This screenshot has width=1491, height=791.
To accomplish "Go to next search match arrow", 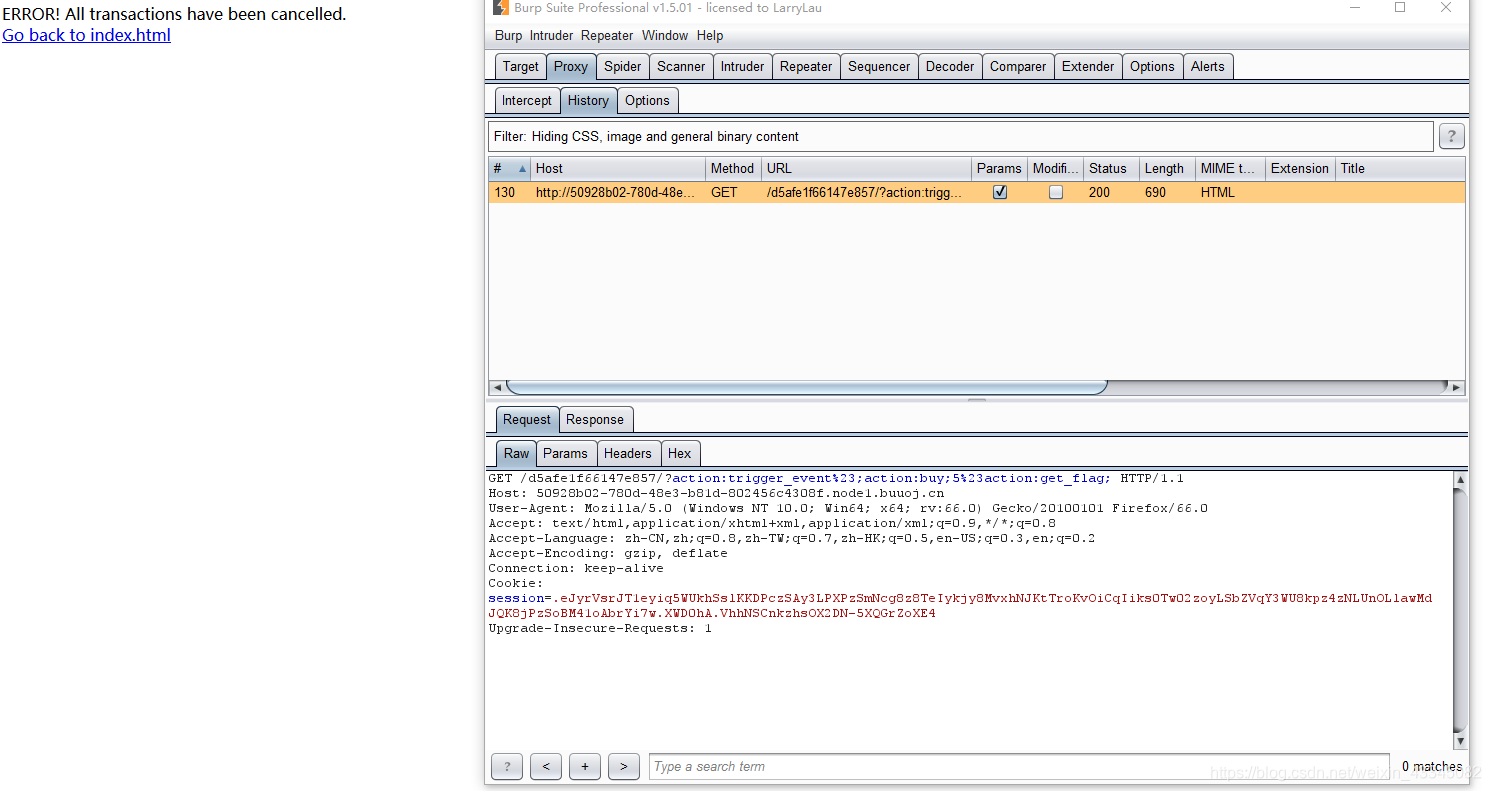I will (623, 767).
